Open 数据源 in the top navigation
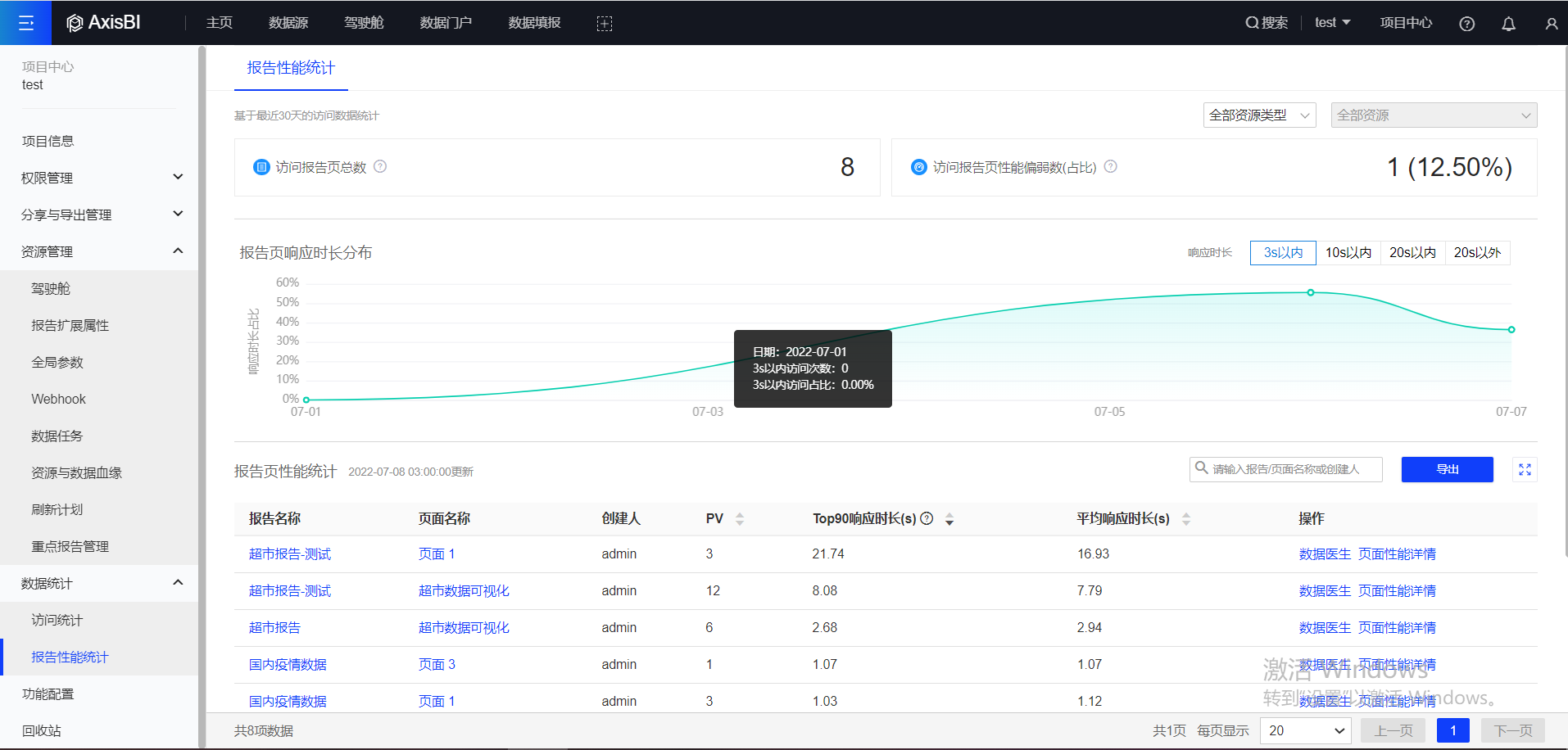This screenshot has height=750, width=1568. [288, 23]
